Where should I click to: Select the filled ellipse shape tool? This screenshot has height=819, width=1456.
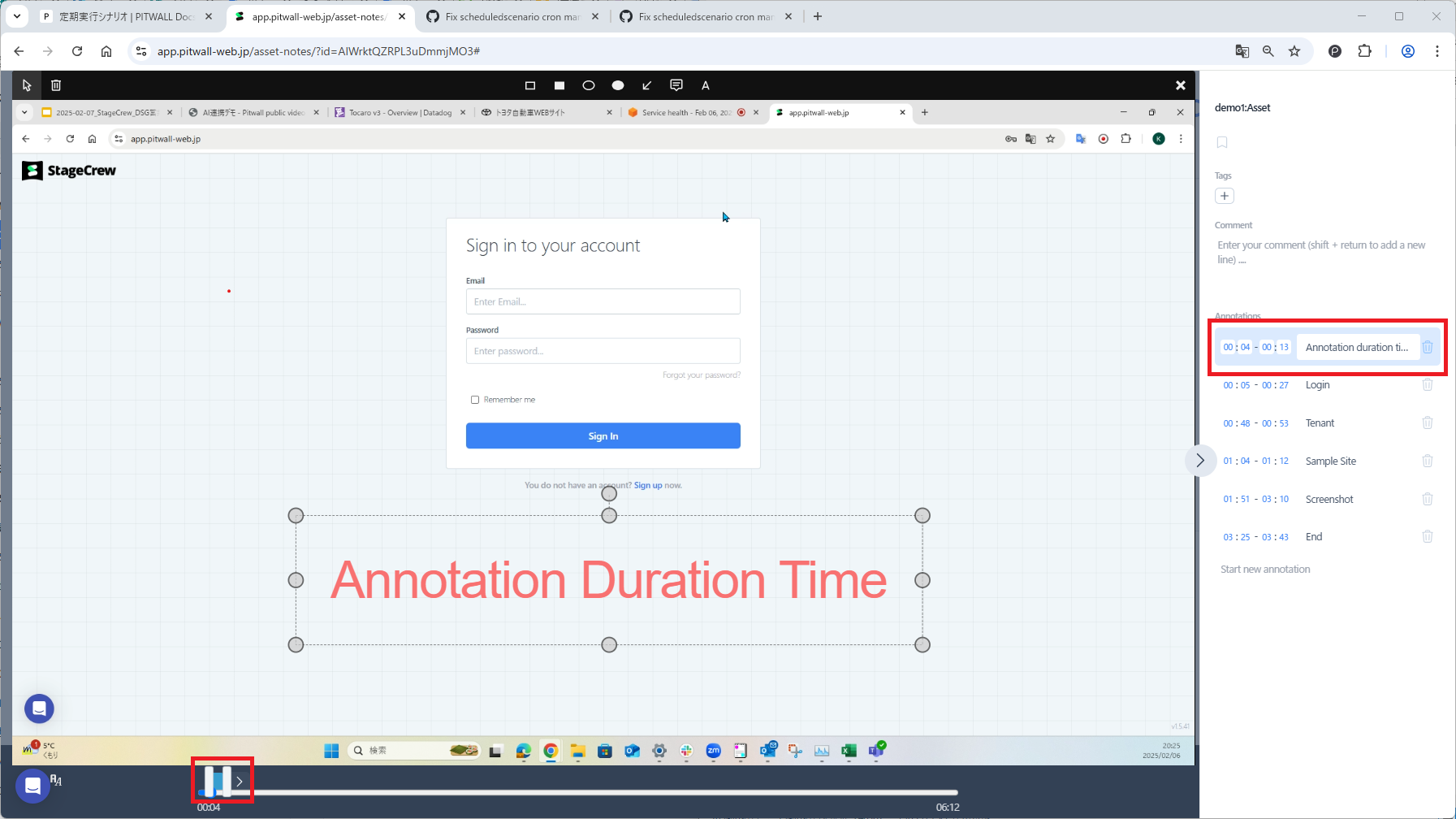coord(618,85)
